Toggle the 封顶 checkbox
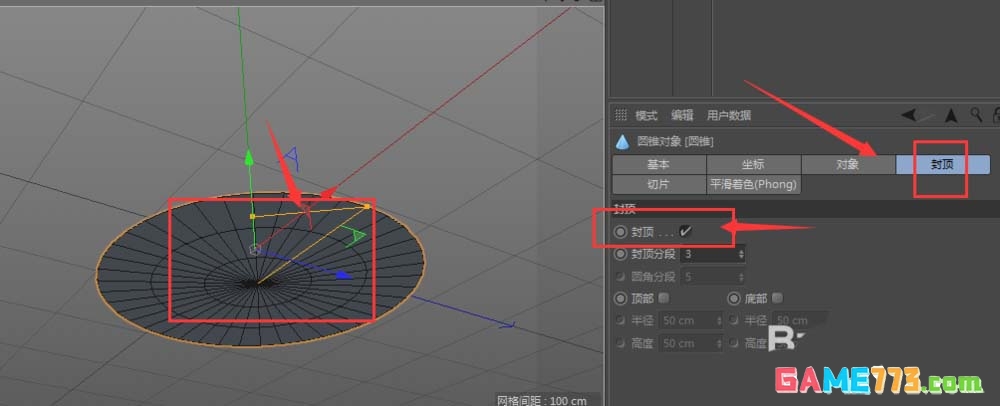1000x406 pixels. [686, 232]
